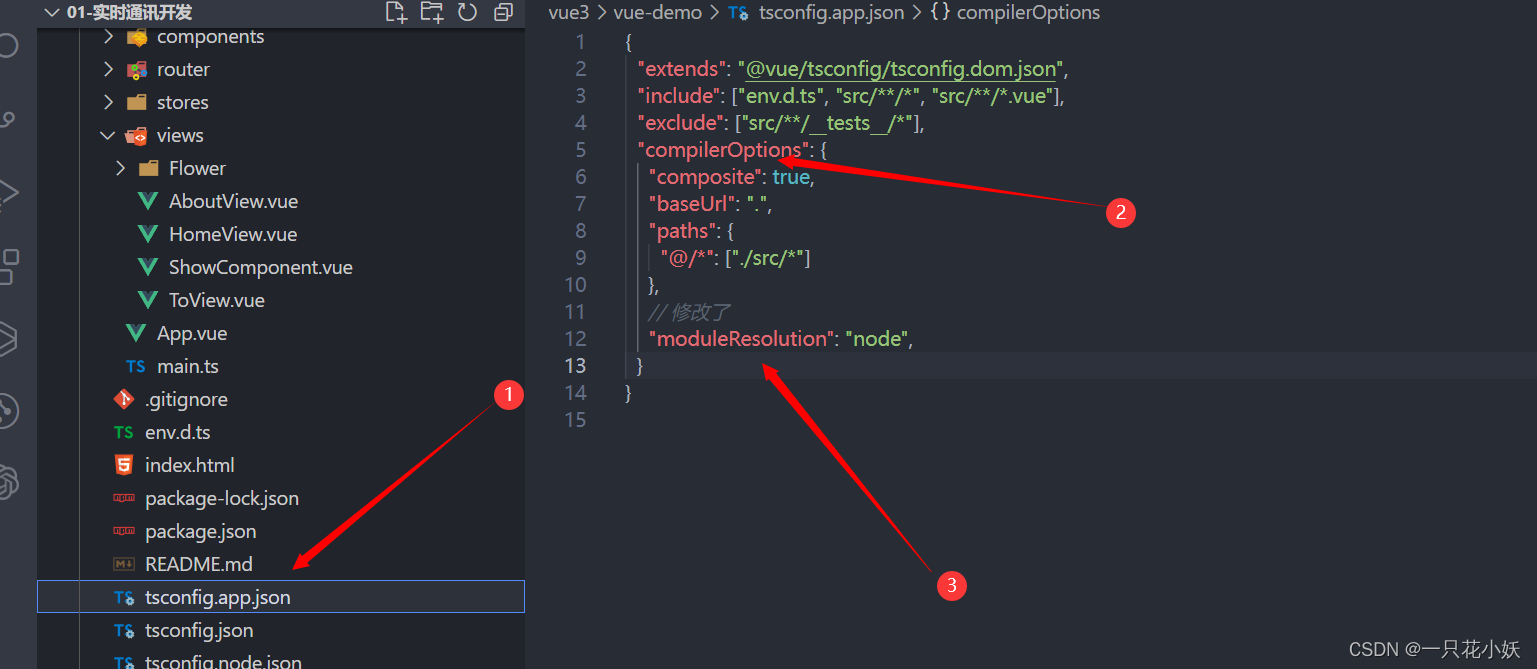1537x669 pixels.
Task: Open App.vue from the explorer
Action: pyautogui.click(x=192, y=334)
